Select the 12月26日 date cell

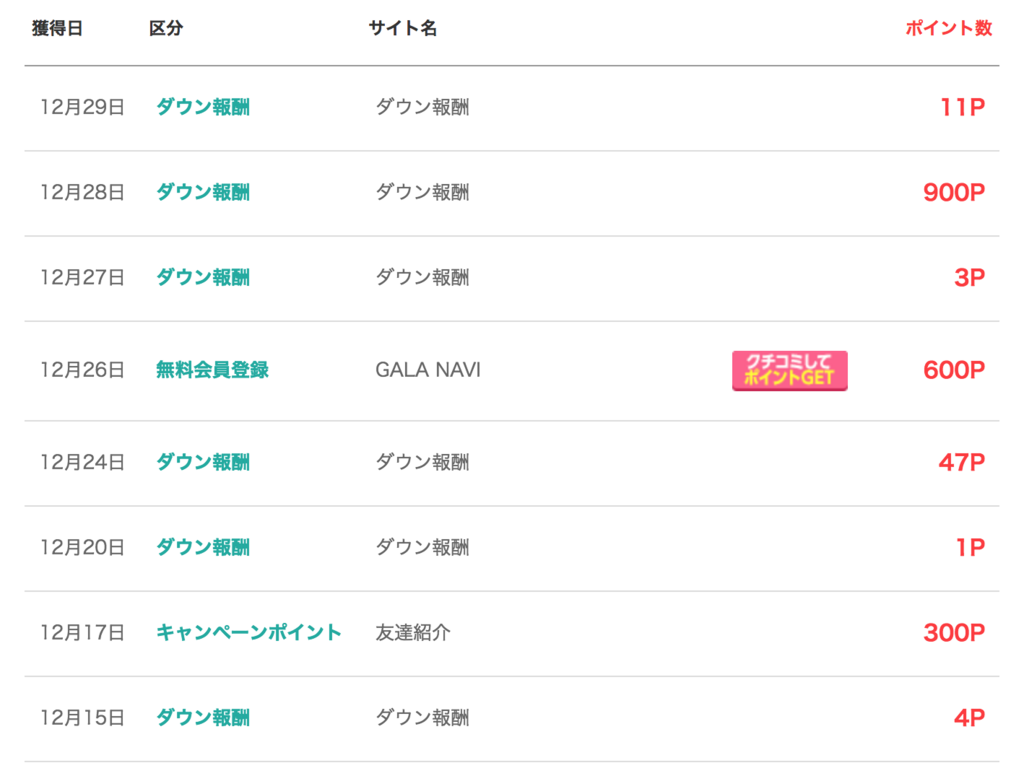(x=82, y=370)
